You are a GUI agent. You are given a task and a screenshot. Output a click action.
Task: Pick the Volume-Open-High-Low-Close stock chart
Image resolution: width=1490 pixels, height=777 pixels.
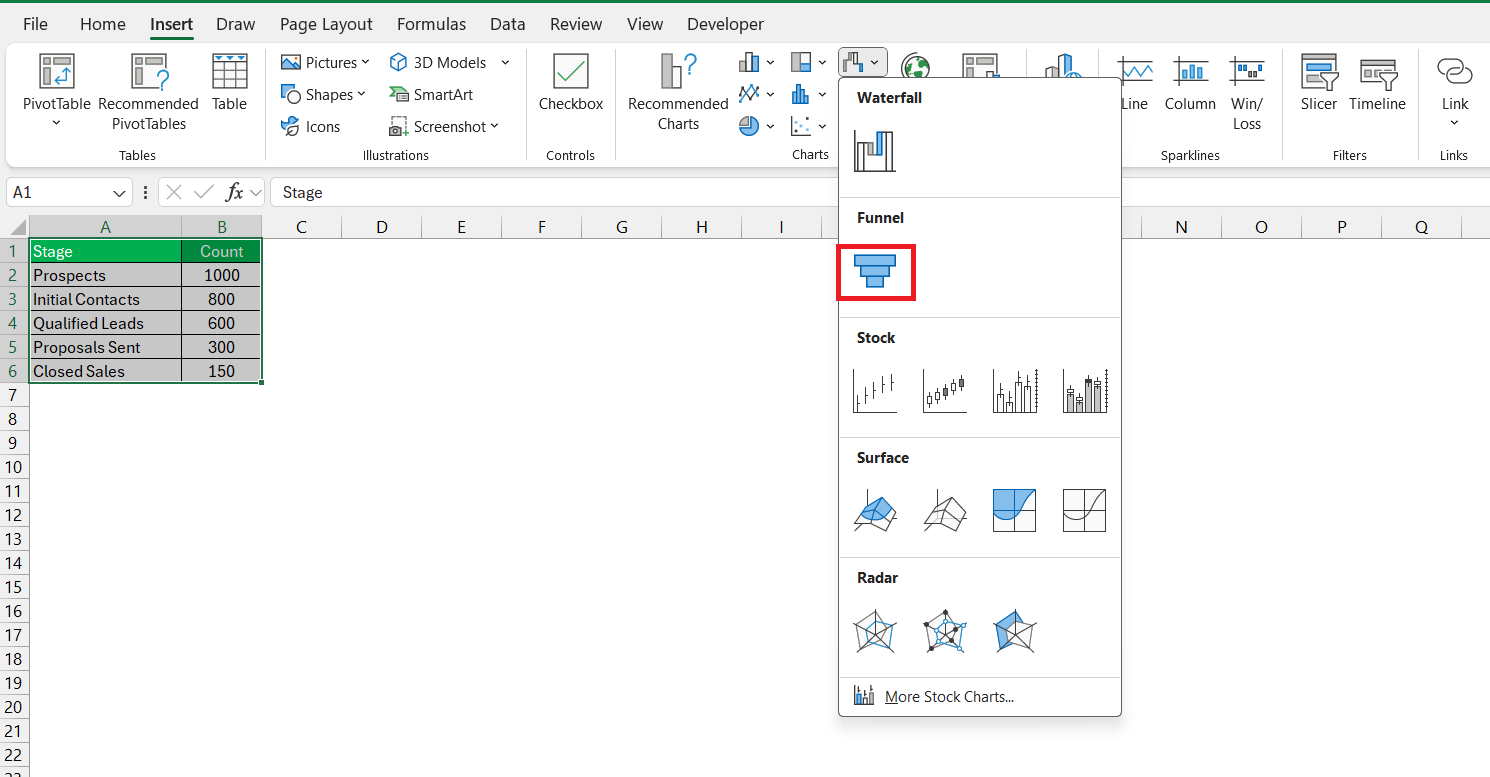tap(1085, 391)
